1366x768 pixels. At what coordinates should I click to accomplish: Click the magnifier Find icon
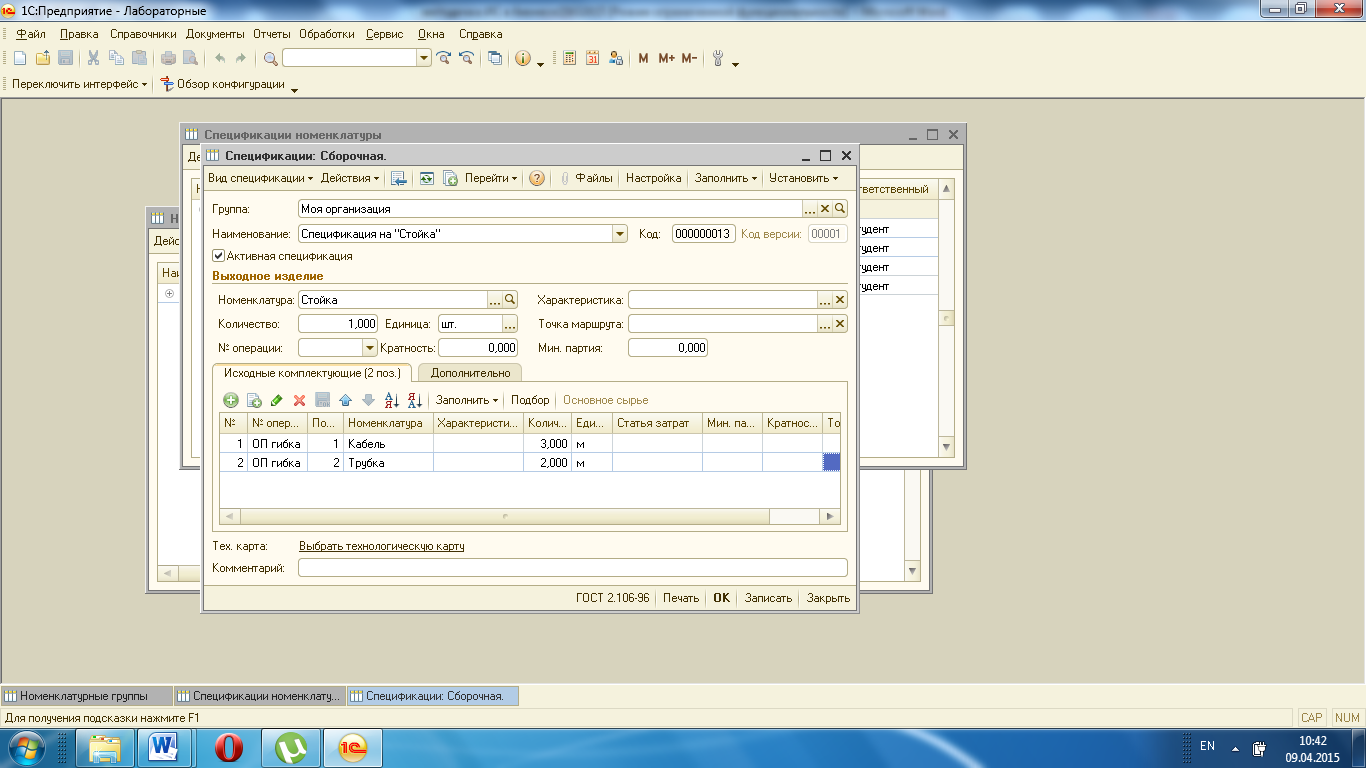pos(270,58)
